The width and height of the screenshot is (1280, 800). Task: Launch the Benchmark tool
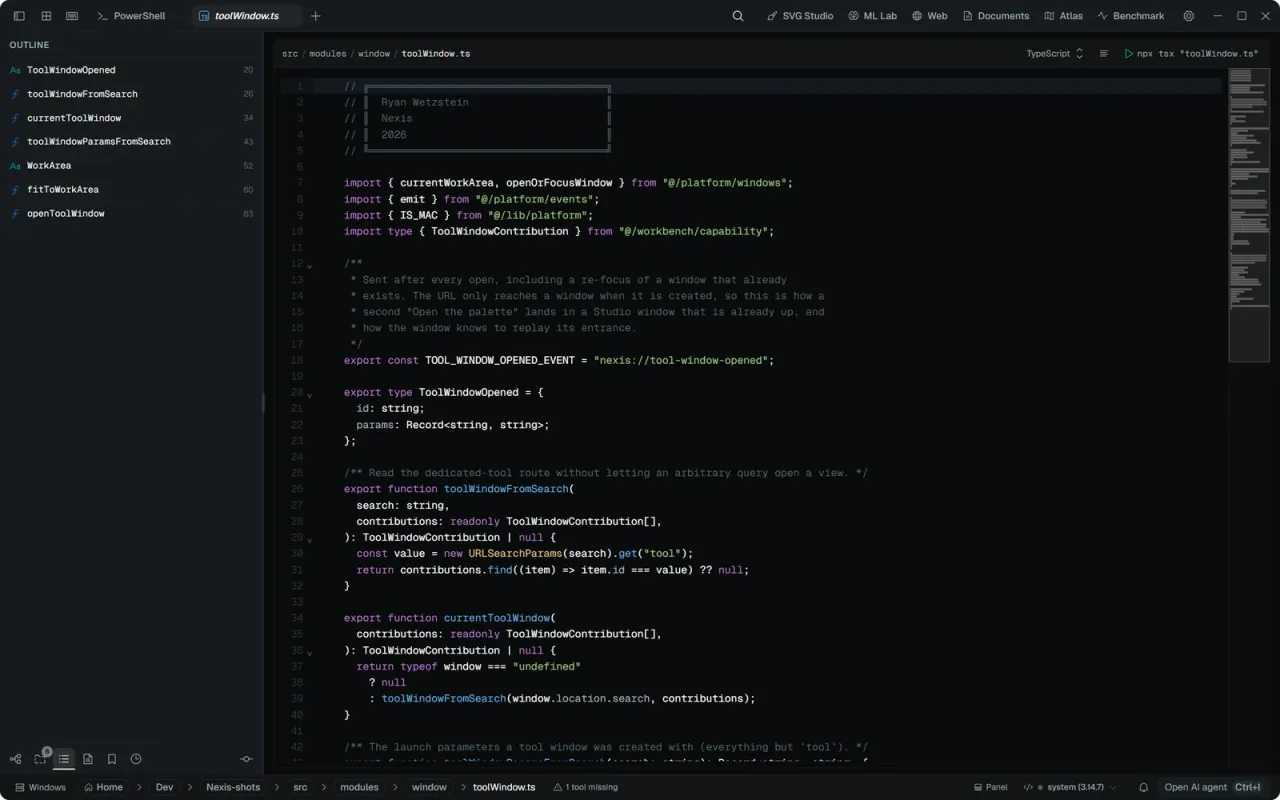click(1131, 16)
